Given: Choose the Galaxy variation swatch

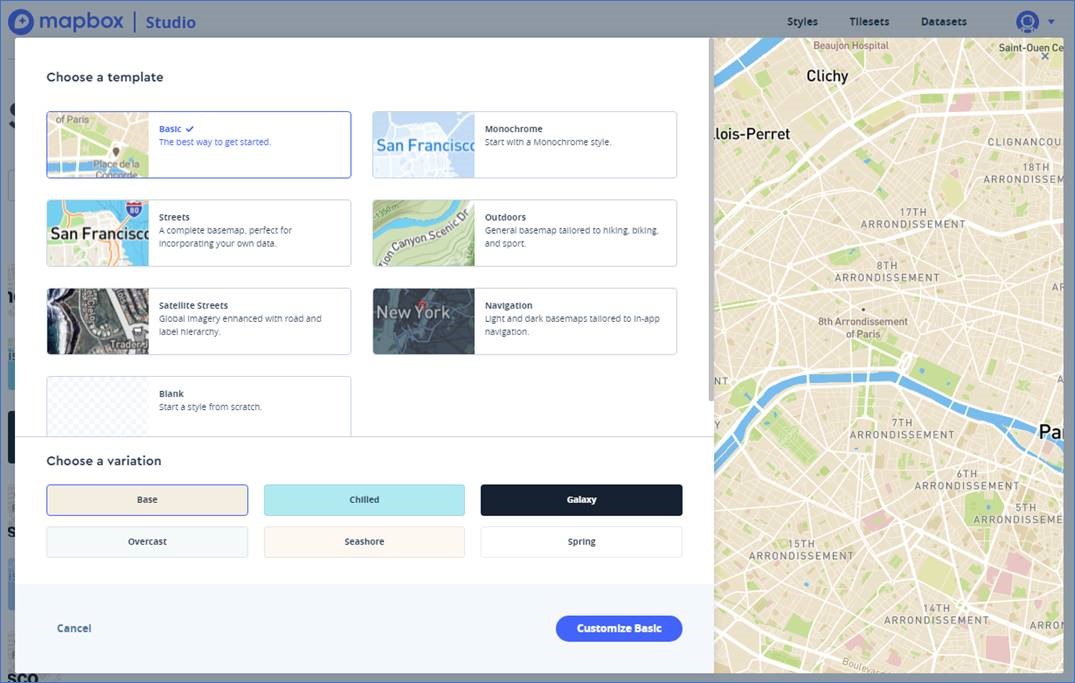Looking at the screenshot, I should coord(581,500).
